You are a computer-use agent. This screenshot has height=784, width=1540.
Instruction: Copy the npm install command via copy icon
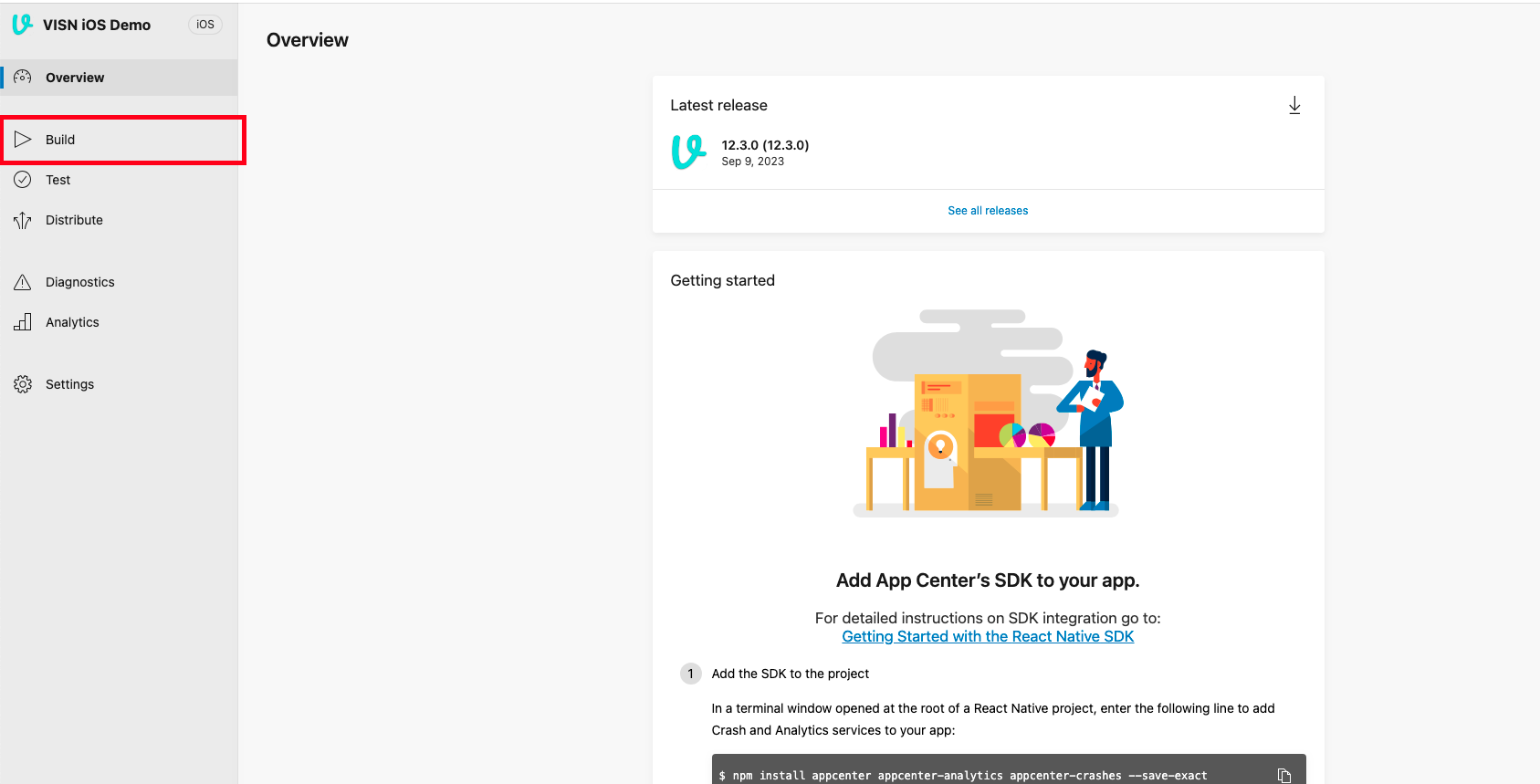click(x=1284, y=776)
